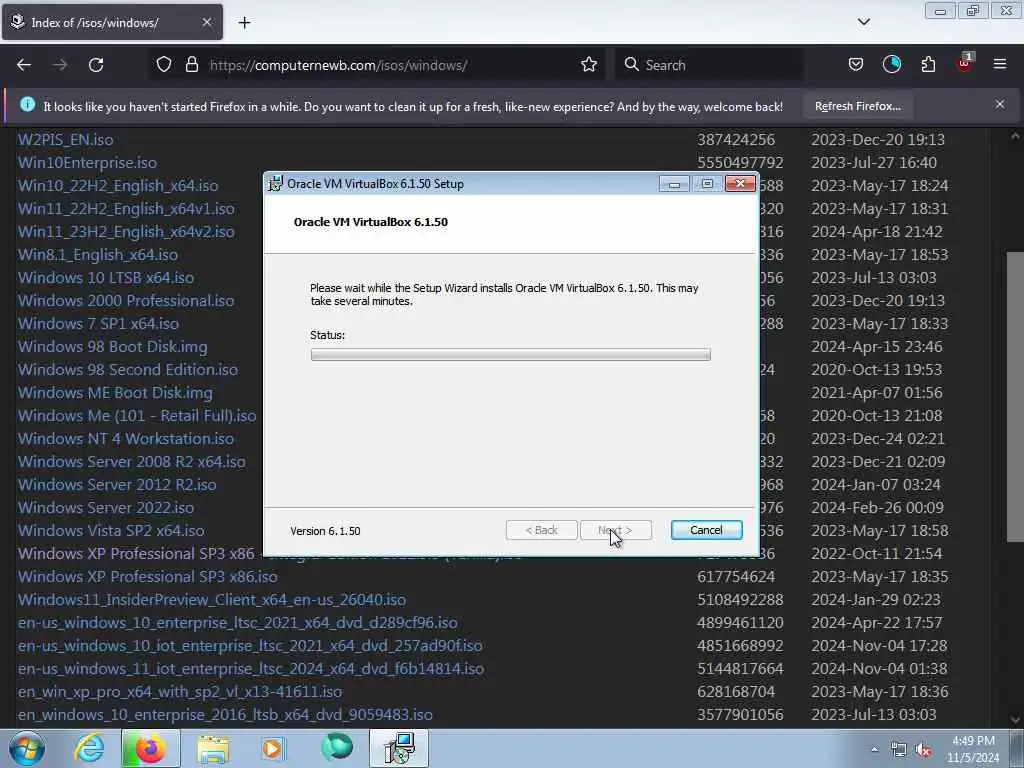1024x768 pixels.
Task: Select the VirtualBox installer taskbar icon
Action: coord(399,748)
